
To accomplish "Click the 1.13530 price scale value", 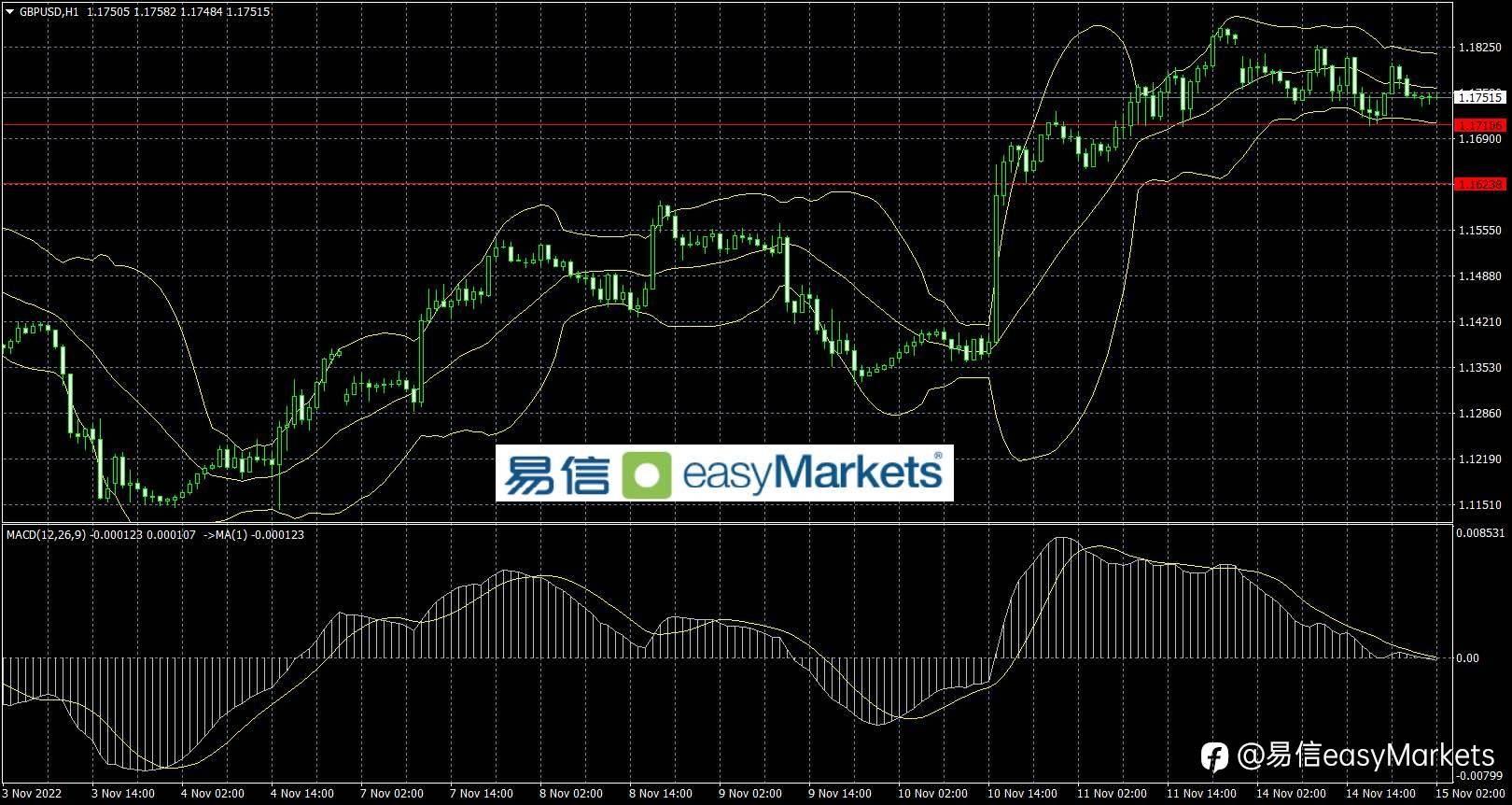I will [x=1479, y=367].
